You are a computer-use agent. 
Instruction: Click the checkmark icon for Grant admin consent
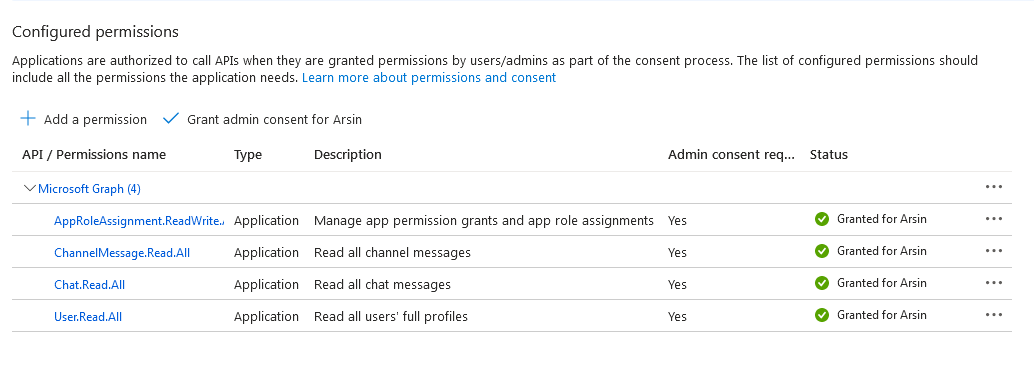171,119
